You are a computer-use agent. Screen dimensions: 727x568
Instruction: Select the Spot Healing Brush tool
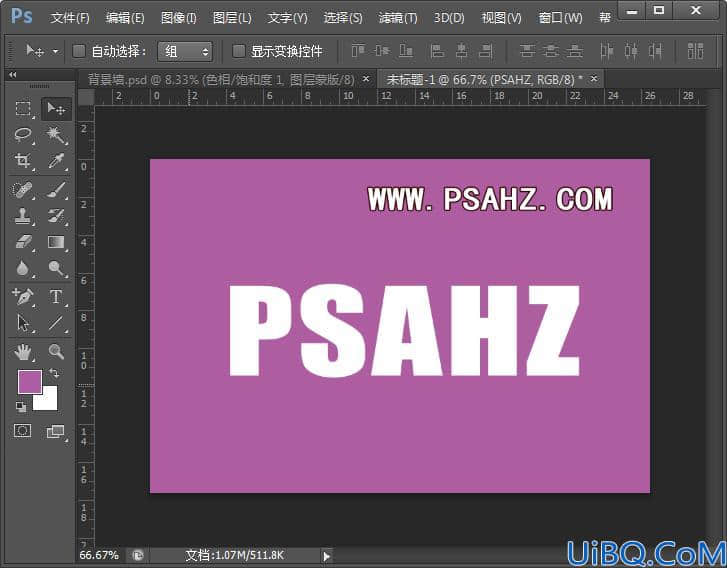pos(23,190)
